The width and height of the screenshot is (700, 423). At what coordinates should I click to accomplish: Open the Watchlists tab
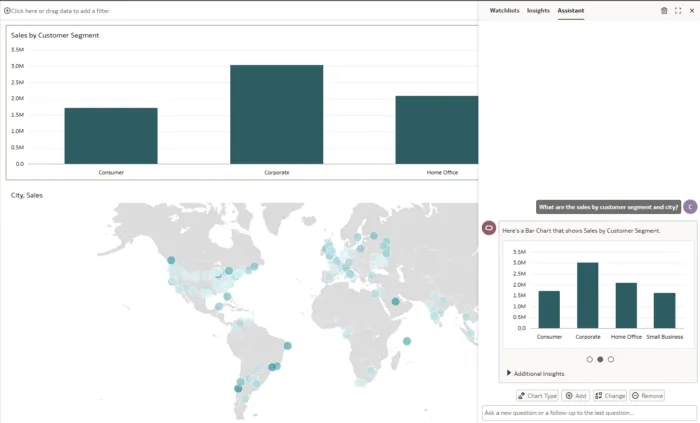[x=504, y=11]
